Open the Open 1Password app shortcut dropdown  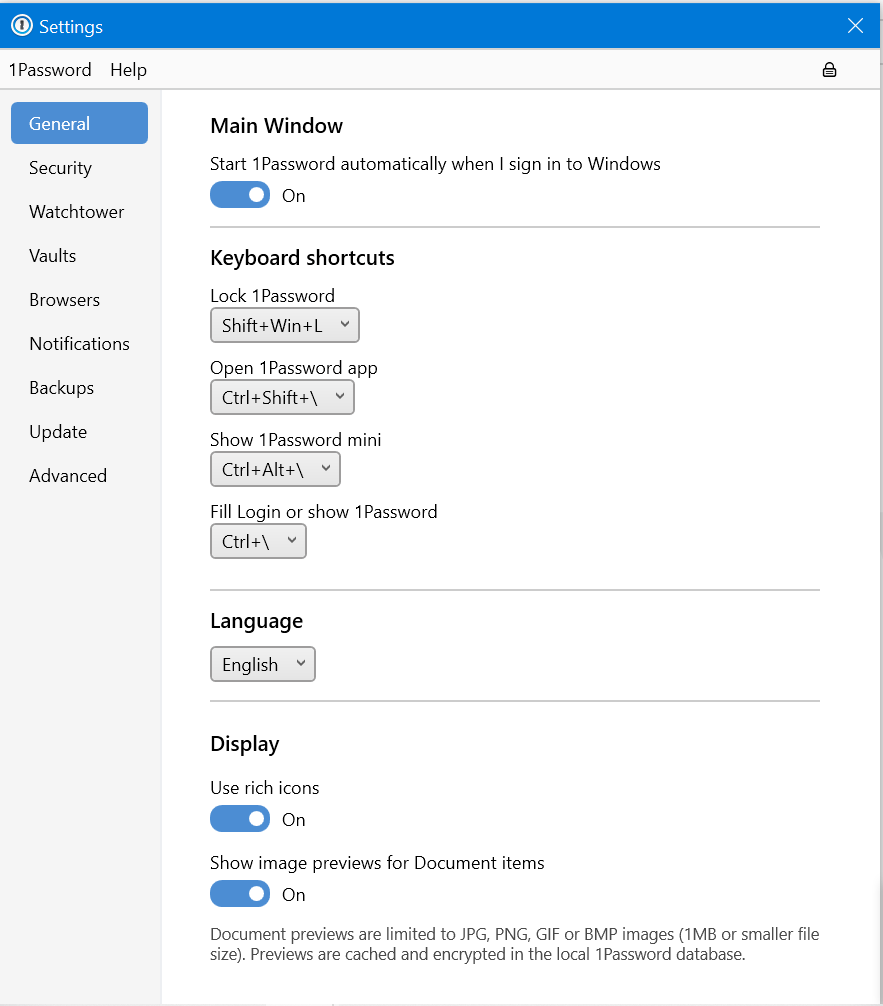point(282,397)
